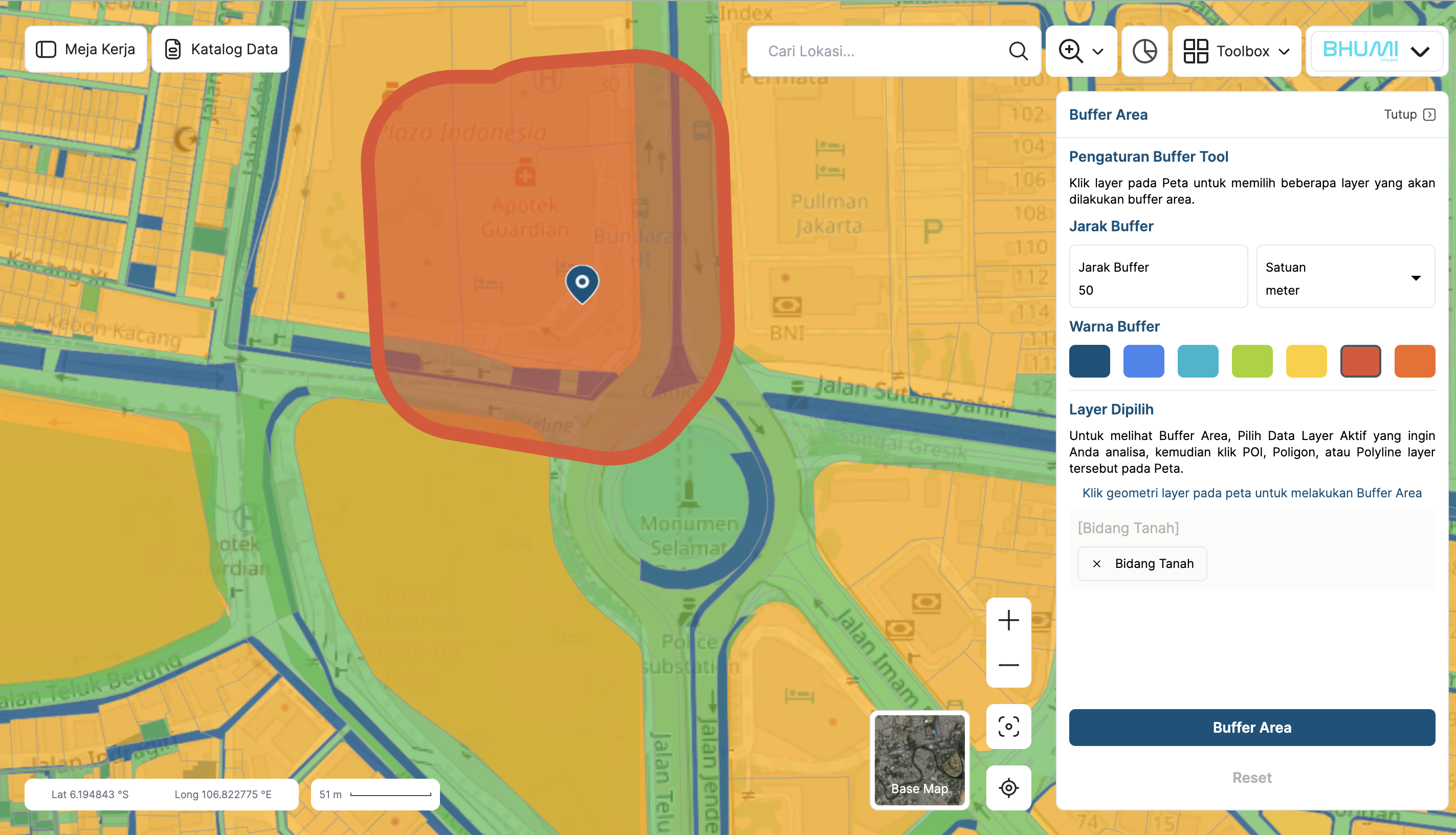Viewport: 1456px width, 835px height.
Task: Click the map zoom-in plus button
Action: pyautogui.click(x=1007, y=619)
